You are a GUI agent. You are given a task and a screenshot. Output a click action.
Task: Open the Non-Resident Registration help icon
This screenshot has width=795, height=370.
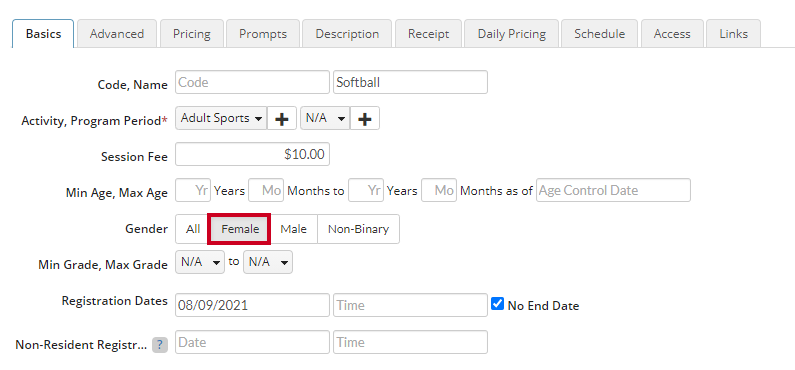pos(160,345)
